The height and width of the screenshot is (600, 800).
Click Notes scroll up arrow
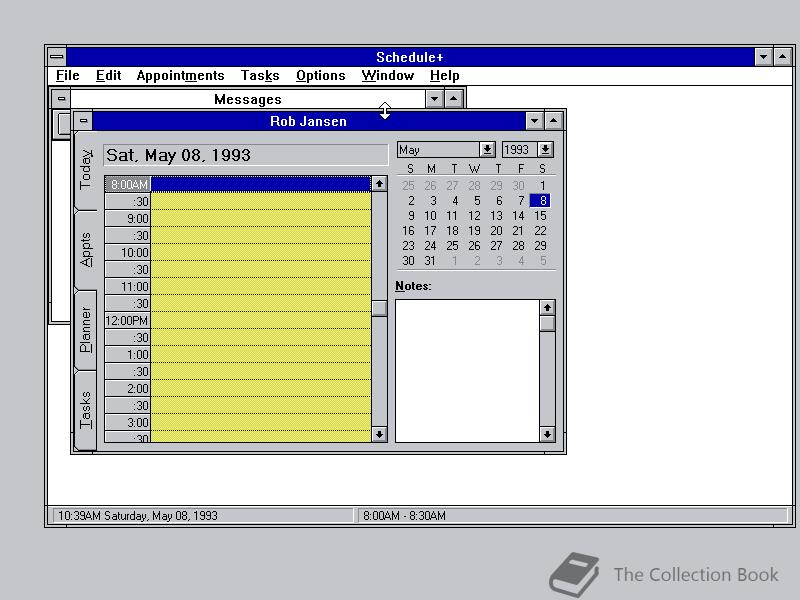click(x=547, y=307)
